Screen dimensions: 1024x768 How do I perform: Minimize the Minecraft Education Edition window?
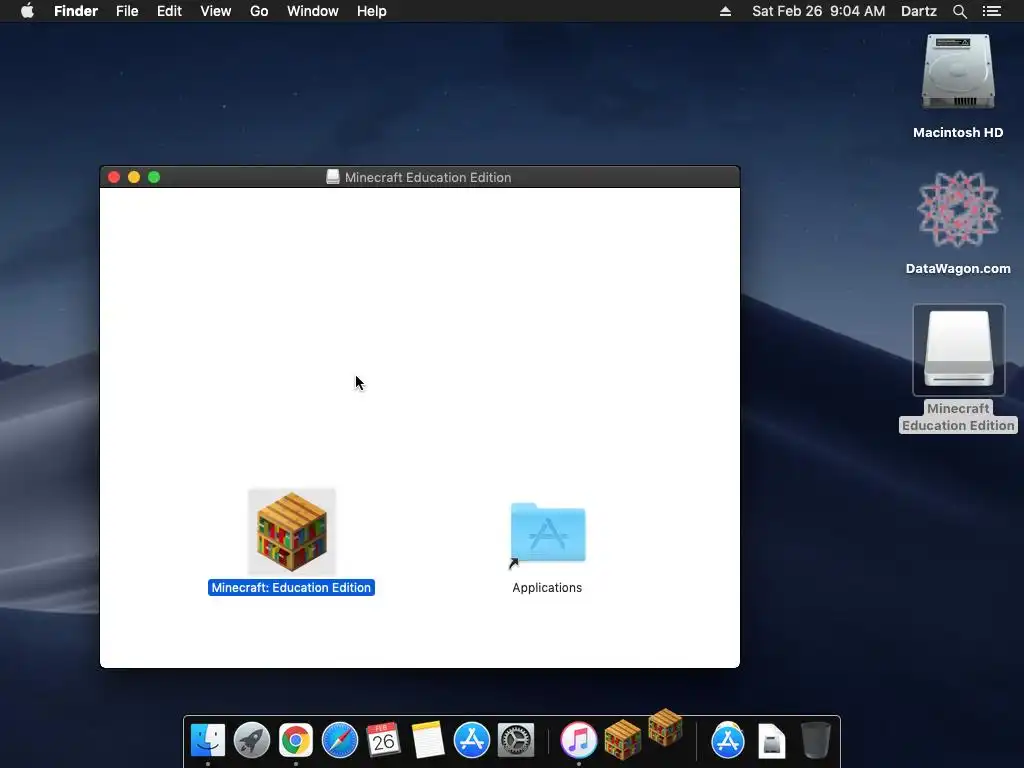[x=134, y=177]
